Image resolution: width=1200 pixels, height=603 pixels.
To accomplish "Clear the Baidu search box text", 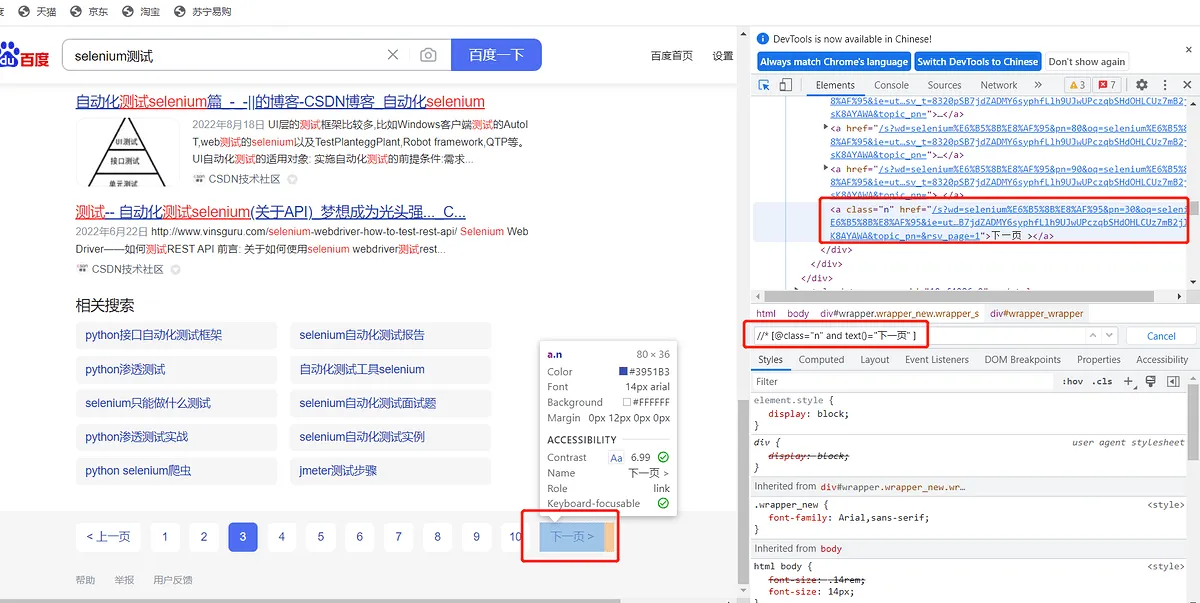I will (393, 55).
